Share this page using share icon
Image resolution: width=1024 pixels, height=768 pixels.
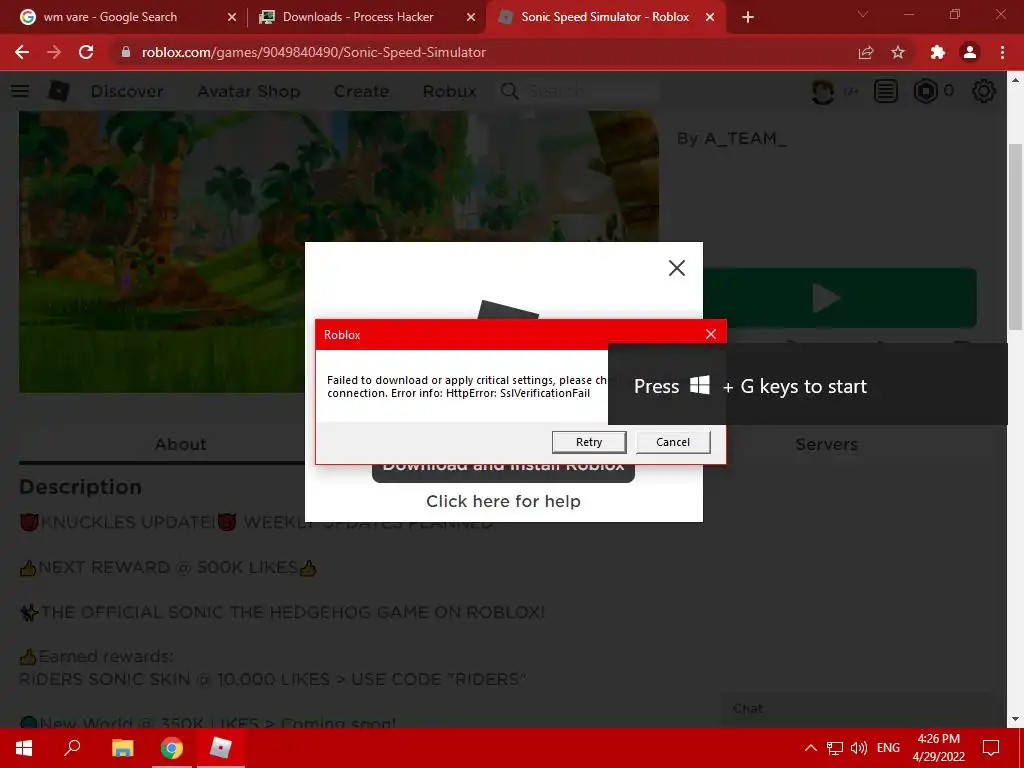(x=866, y=52)
